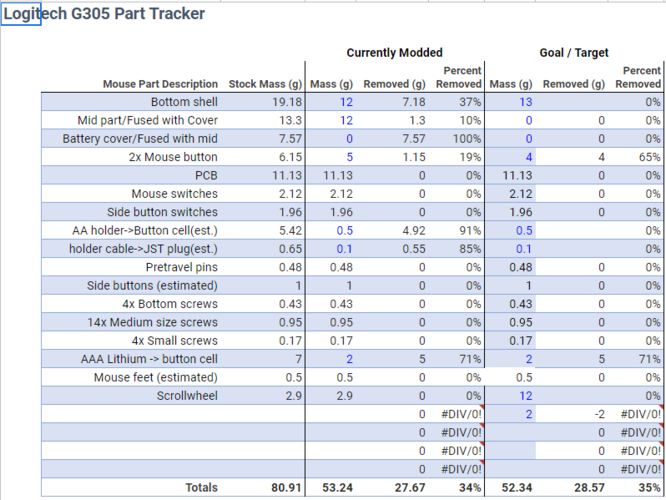Select Mouse switches stock mass 2.12
The image size is (666, 500).
point(290,194)
